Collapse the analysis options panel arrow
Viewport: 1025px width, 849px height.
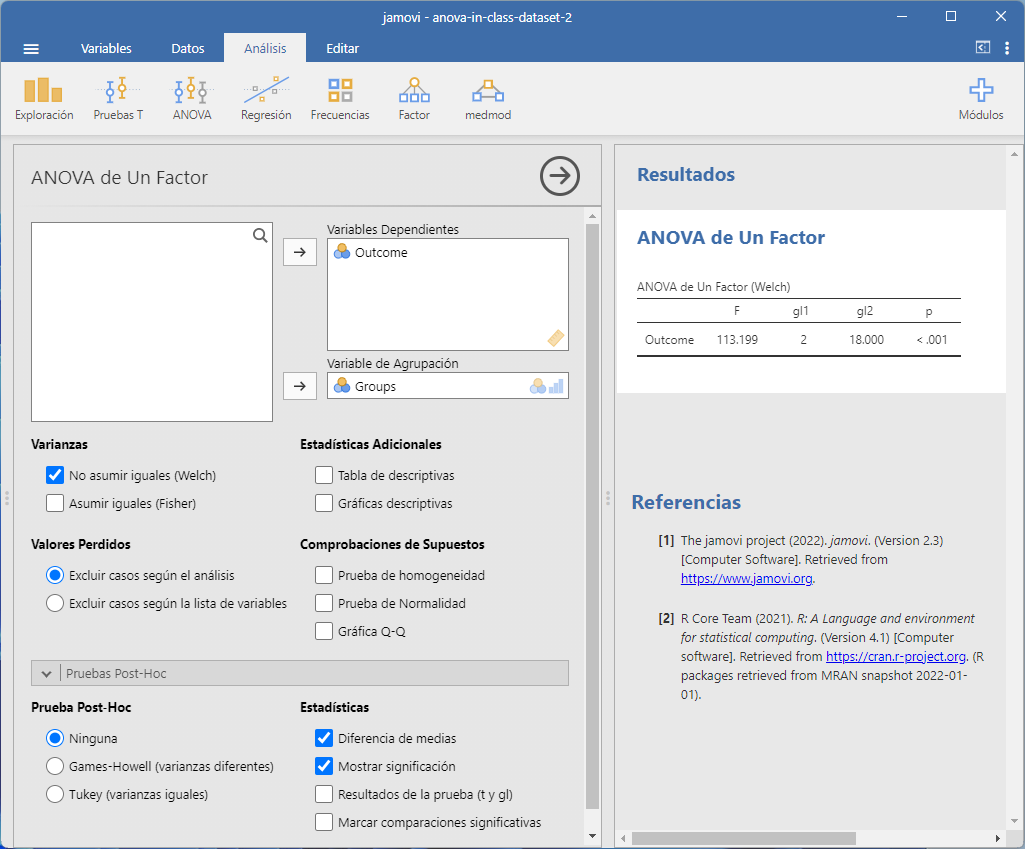click(x=560, y=176)
